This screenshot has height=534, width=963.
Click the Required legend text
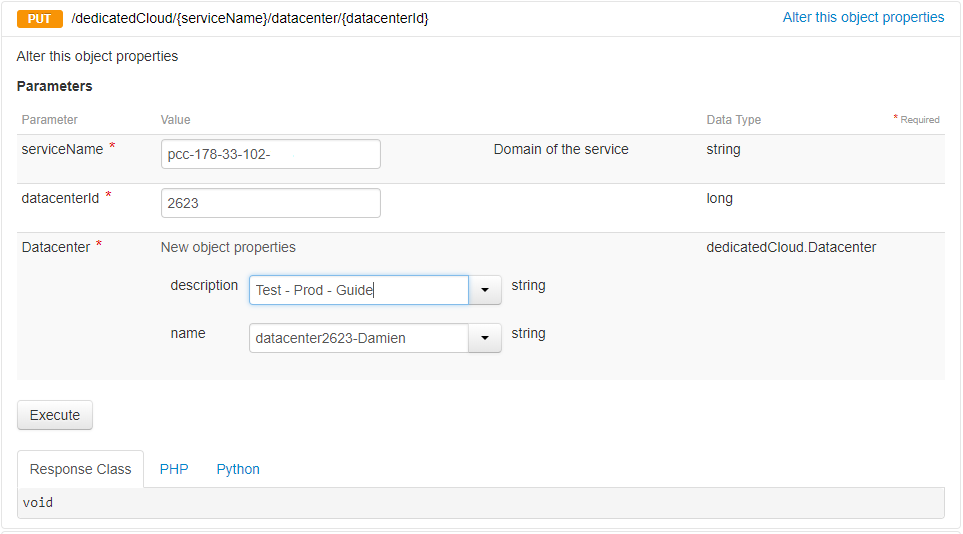[919, 120]
